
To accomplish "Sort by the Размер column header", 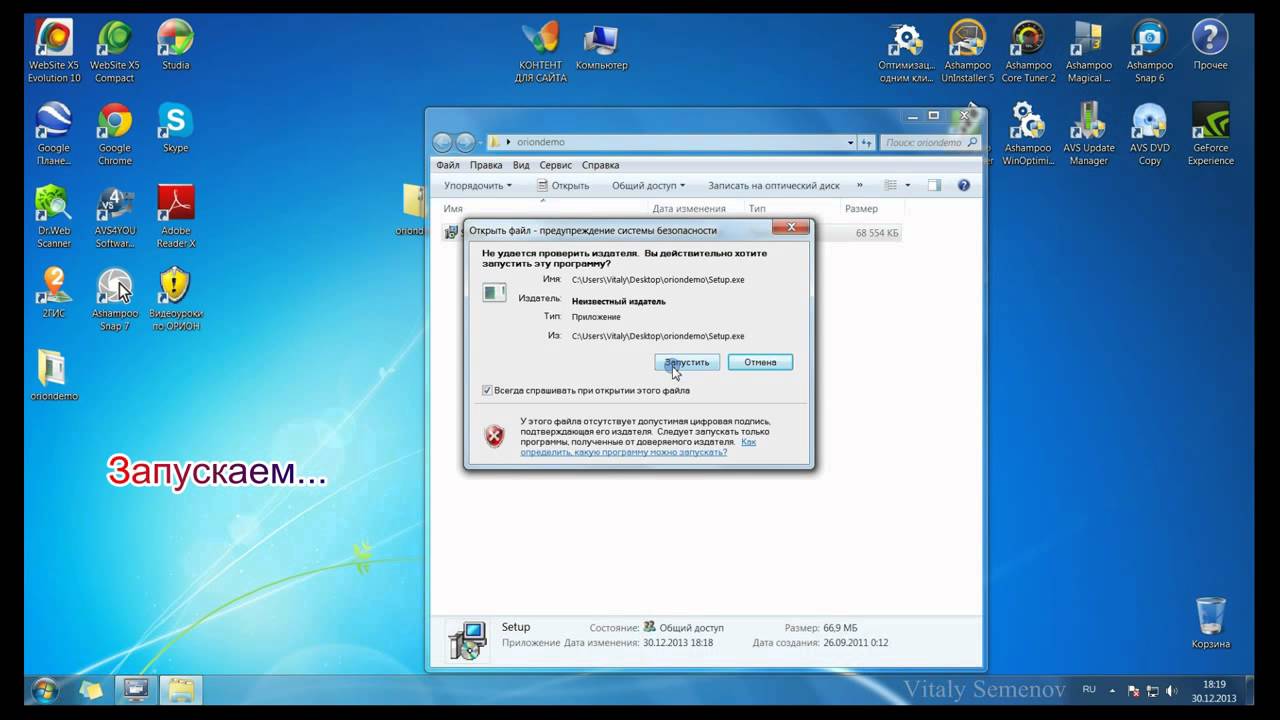I will [x=861, y=209].
